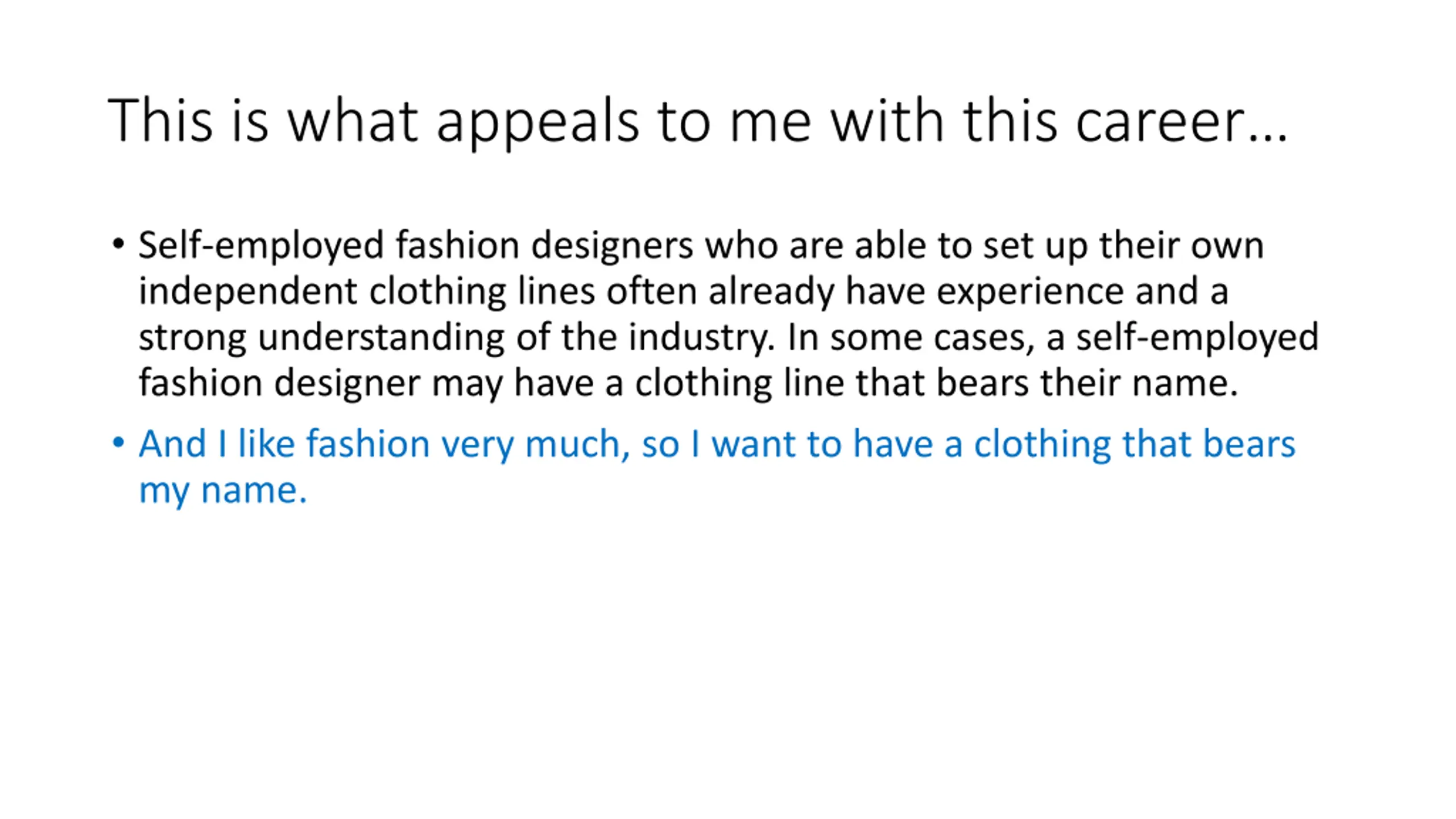This screenshot has height=819, width=1456.
Task: Click the slide title about career appeal
Action: point(697,121)
